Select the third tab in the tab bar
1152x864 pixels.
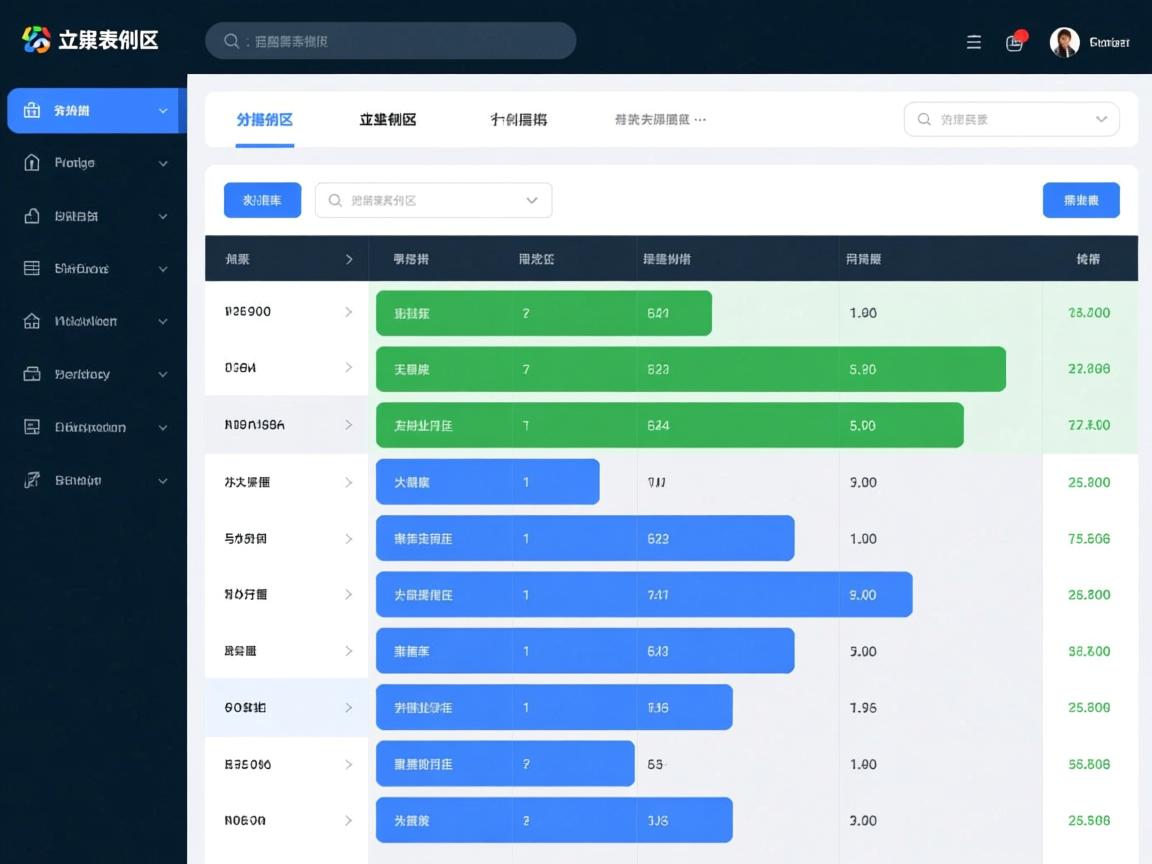(x=518, y=120)
